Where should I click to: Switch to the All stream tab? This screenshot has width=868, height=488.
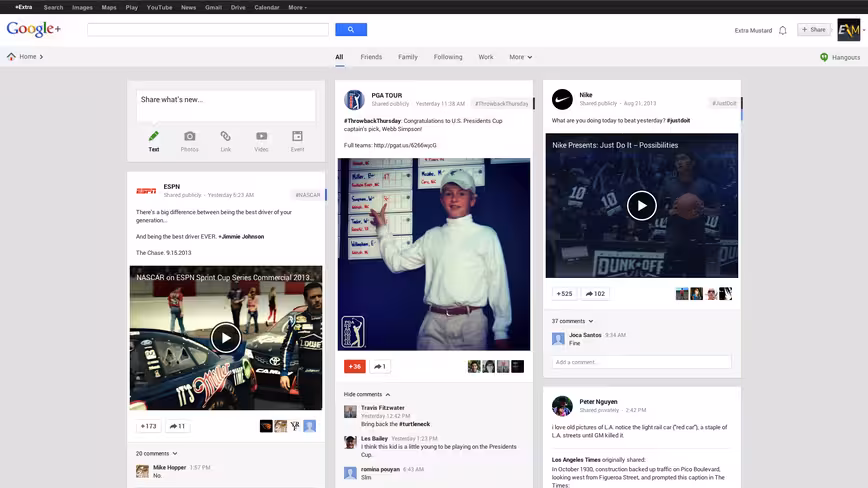339,57
